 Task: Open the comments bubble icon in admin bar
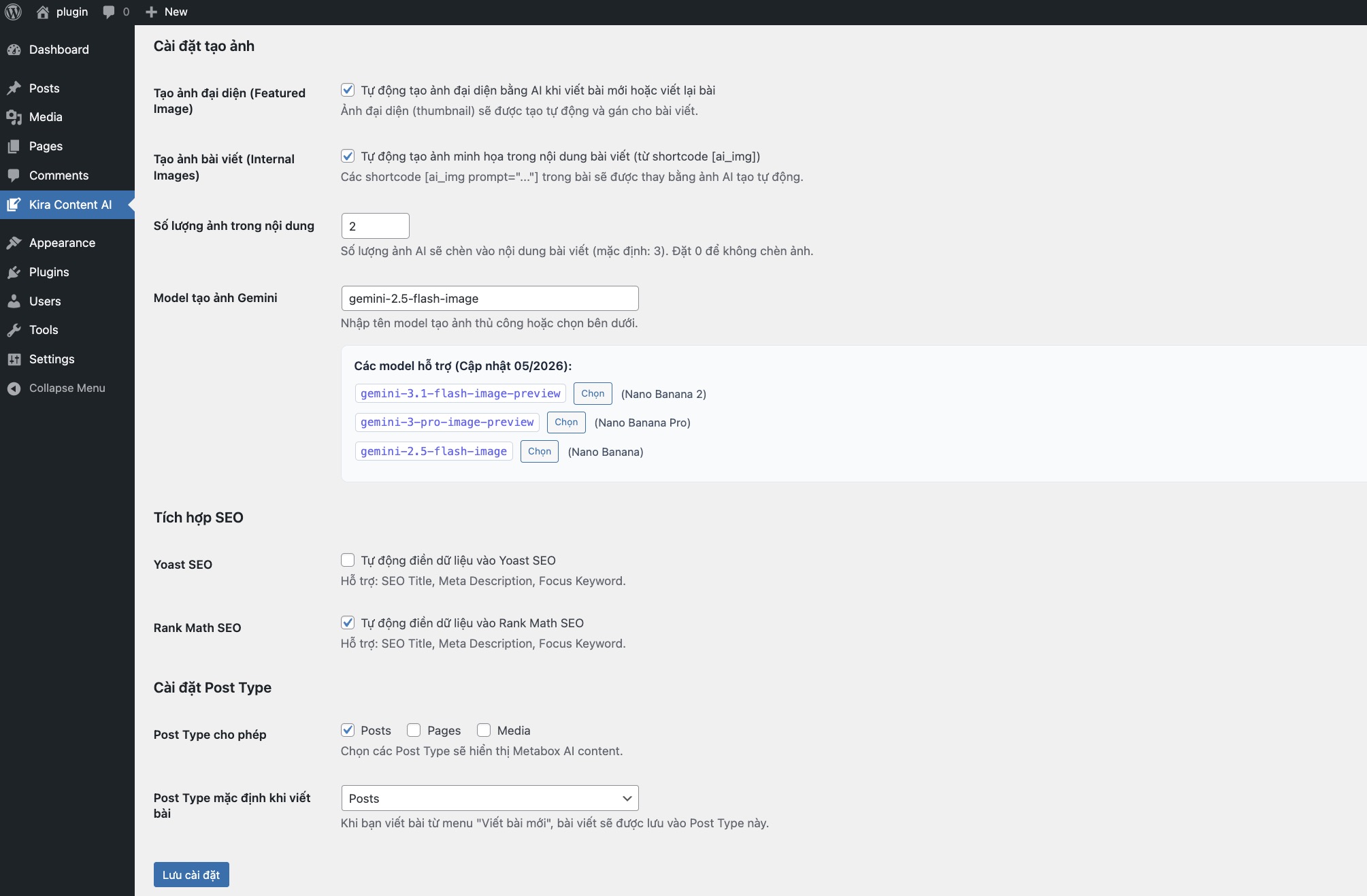(108, 12)
